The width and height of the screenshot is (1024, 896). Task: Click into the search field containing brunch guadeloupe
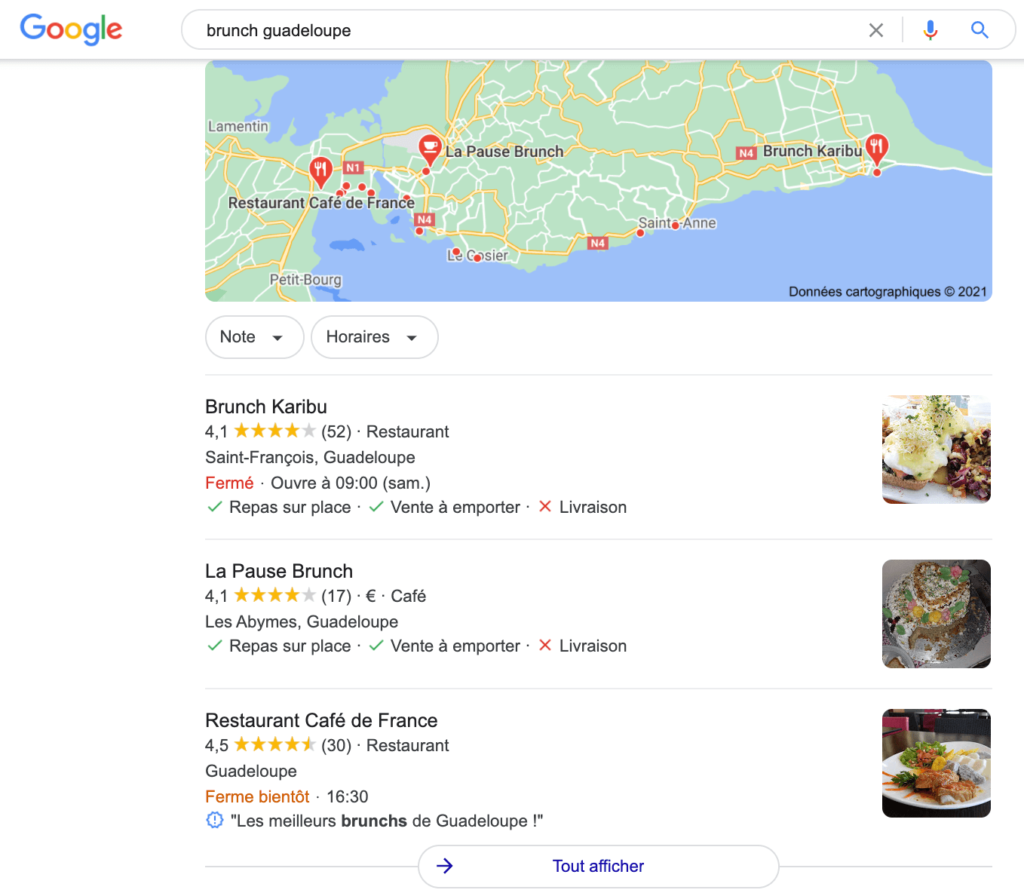click(520, 30)
